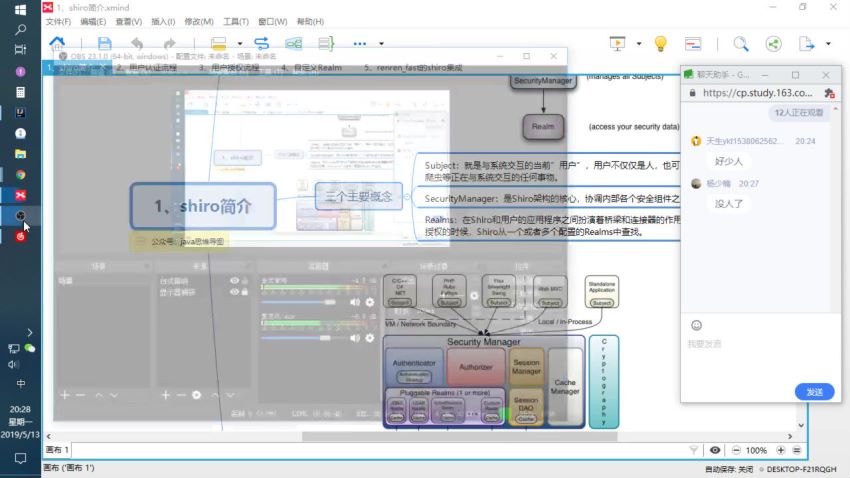The image size is (850, 478).
Task: Open the presentation mode dropdown arrow
Action: click(639, 44)
